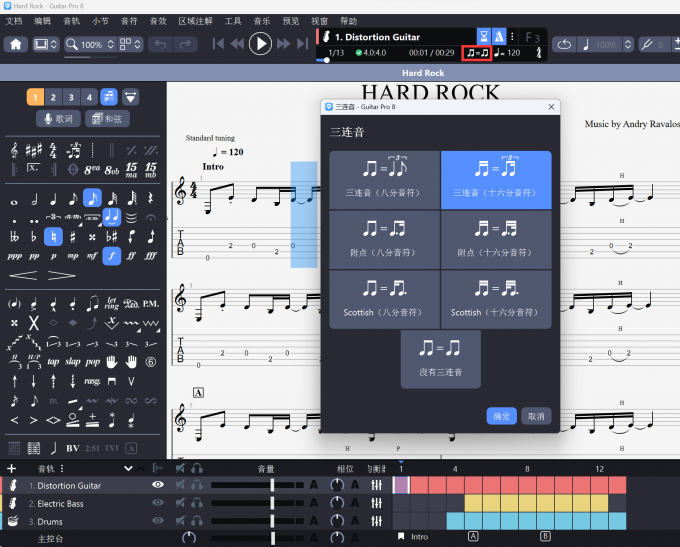
Task: Adjust Distortion Guitar volume slider
Action: [x=272, y=485]
